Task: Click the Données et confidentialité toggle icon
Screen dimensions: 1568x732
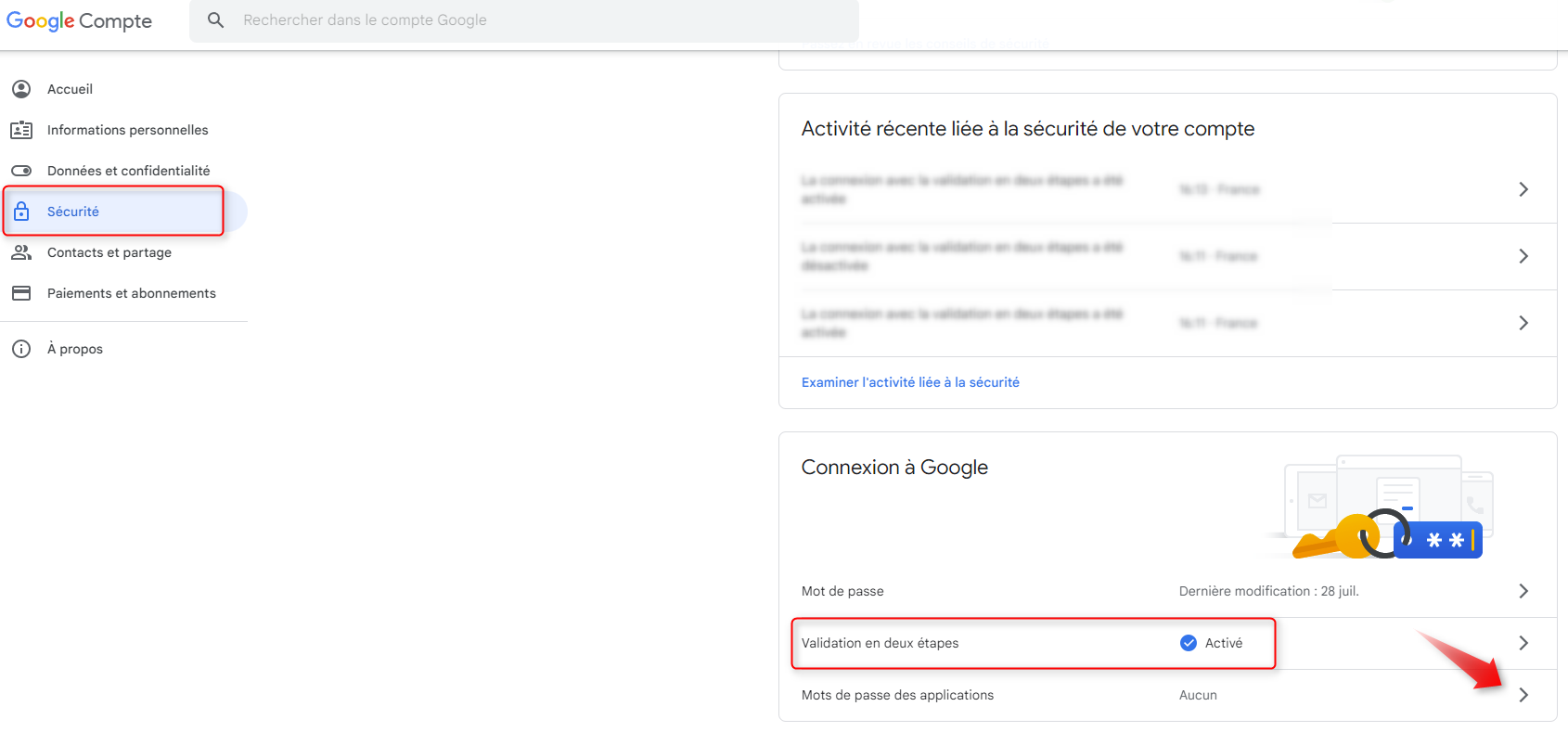Action: [x=21, y=171]
